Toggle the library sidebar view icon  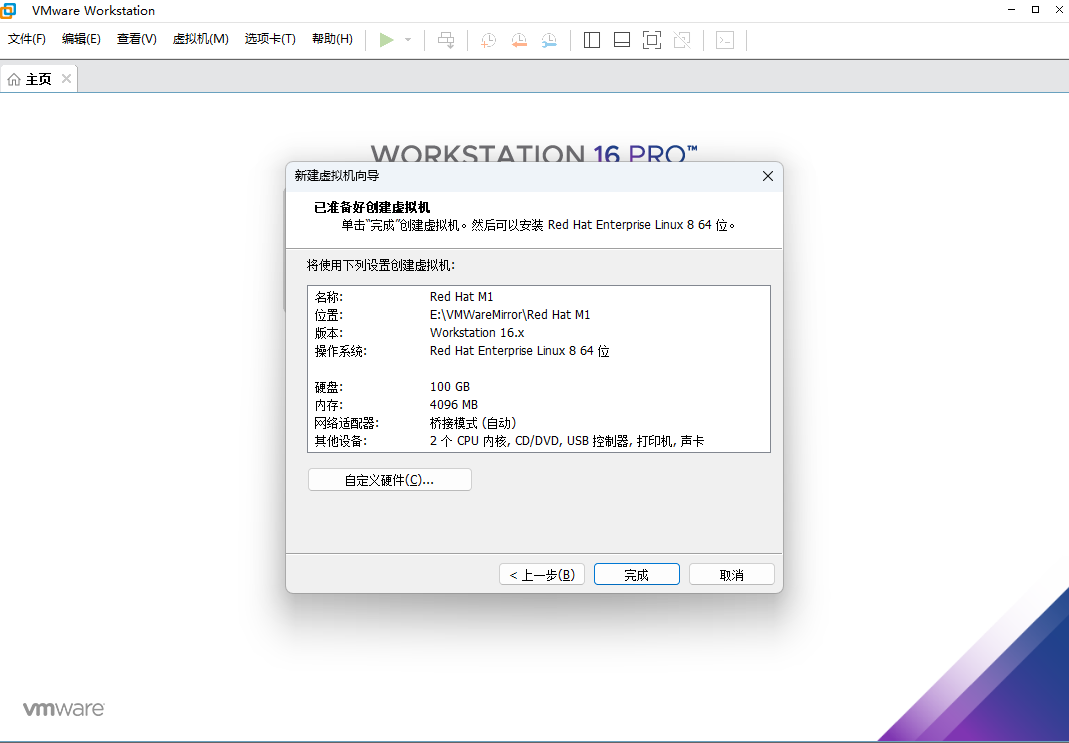(592, 40)
